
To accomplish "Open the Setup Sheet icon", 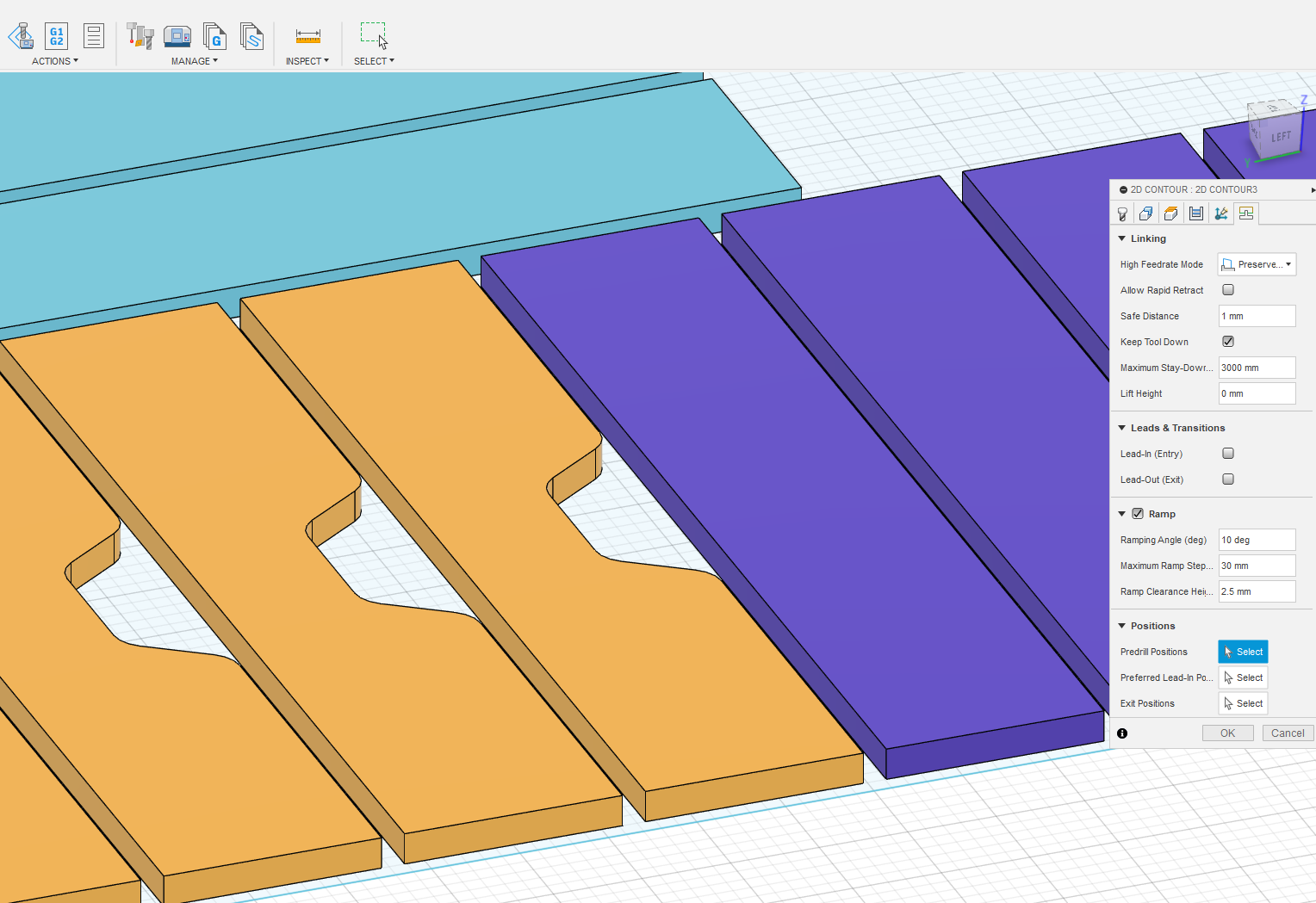I will pos(94,36).
